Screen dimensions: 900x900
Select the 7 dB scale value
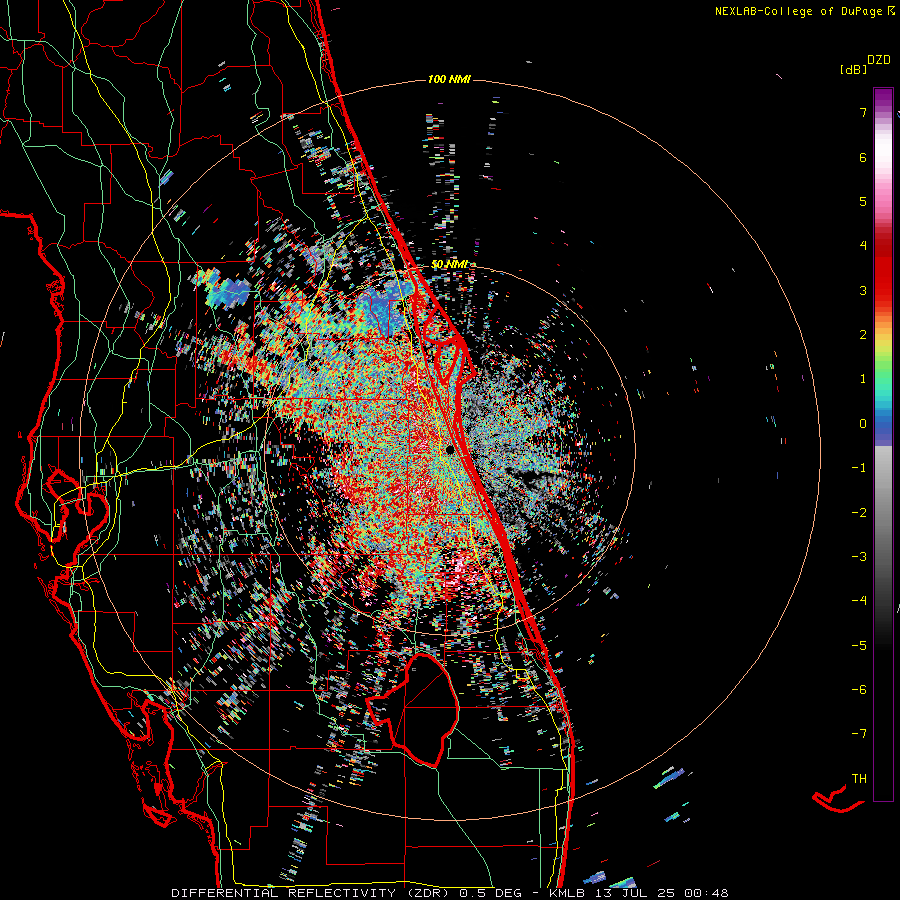(863, 112)
